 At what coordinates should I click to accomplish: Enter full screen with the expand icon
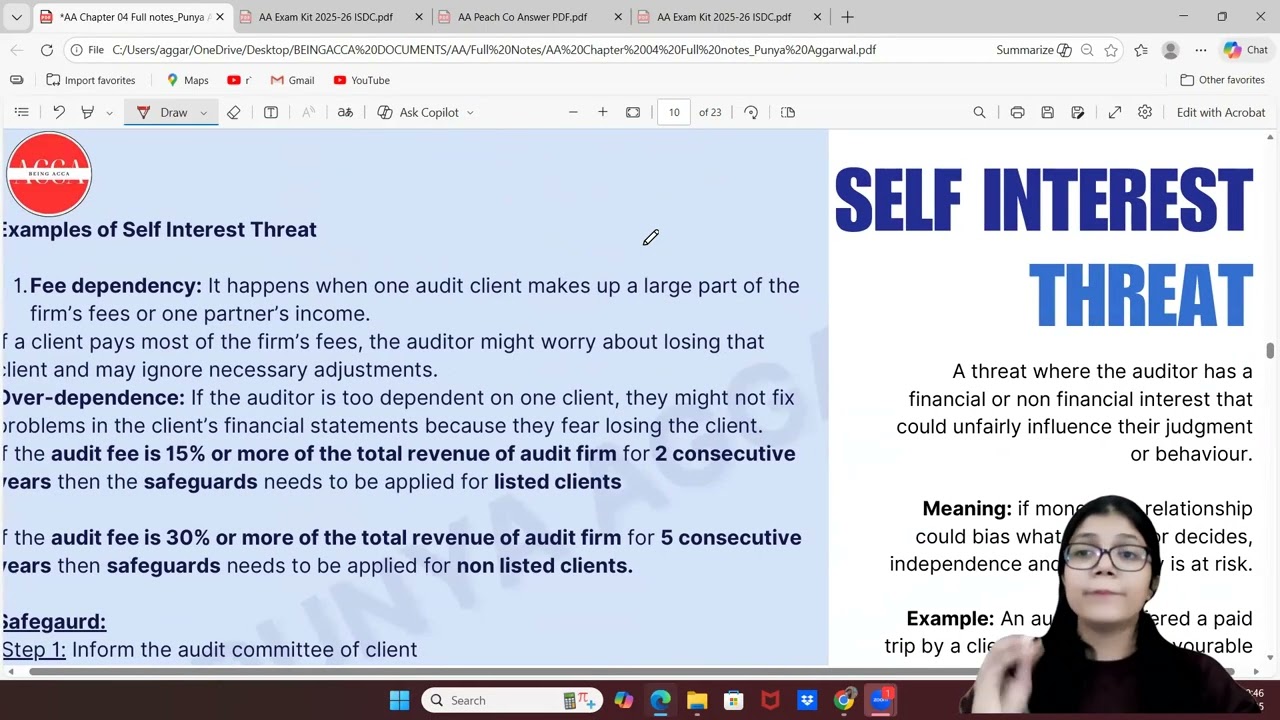1115,112
